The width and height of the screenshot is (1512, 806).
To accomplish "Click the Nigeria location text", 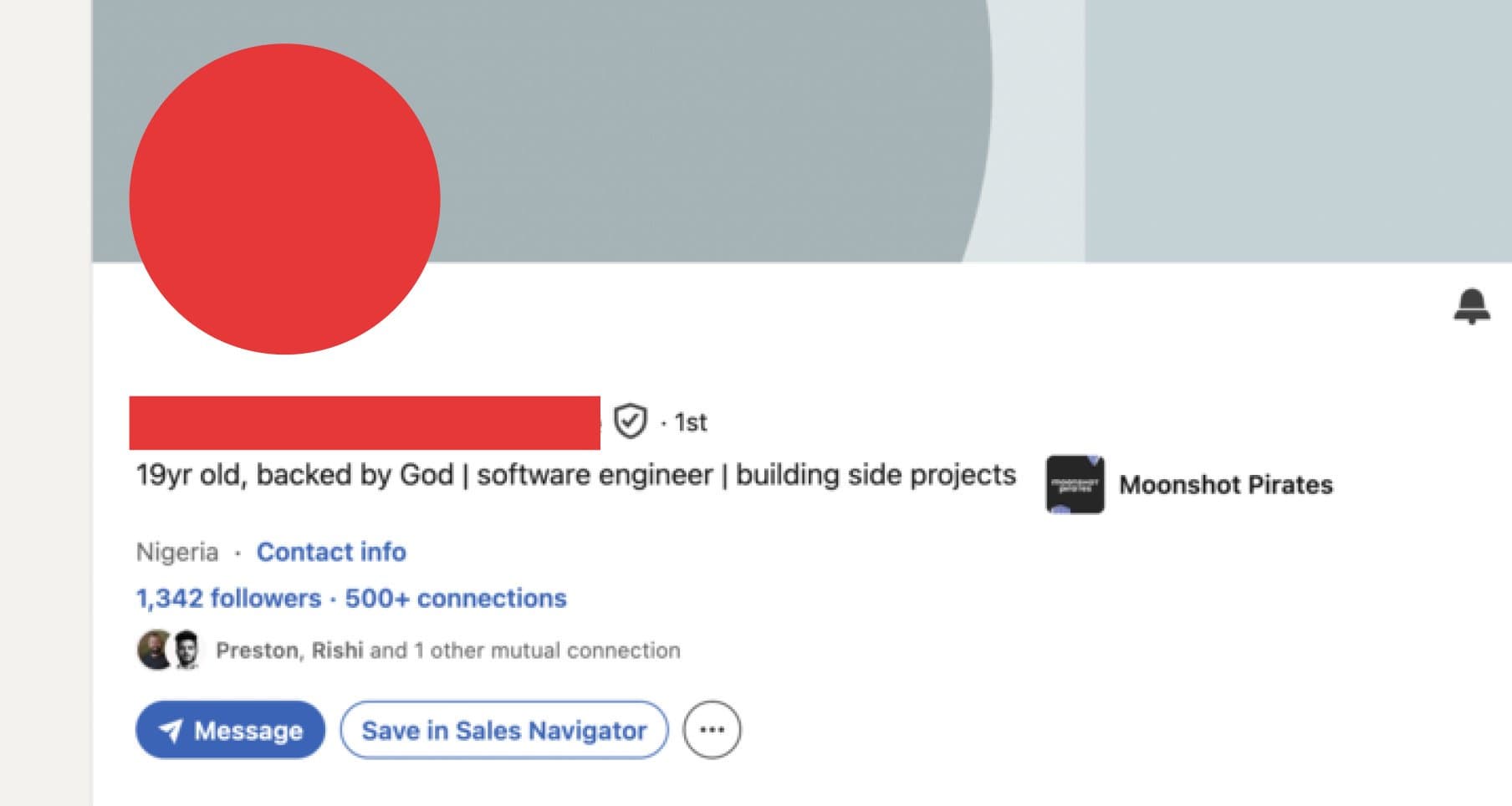I will (x=176, y=552).
